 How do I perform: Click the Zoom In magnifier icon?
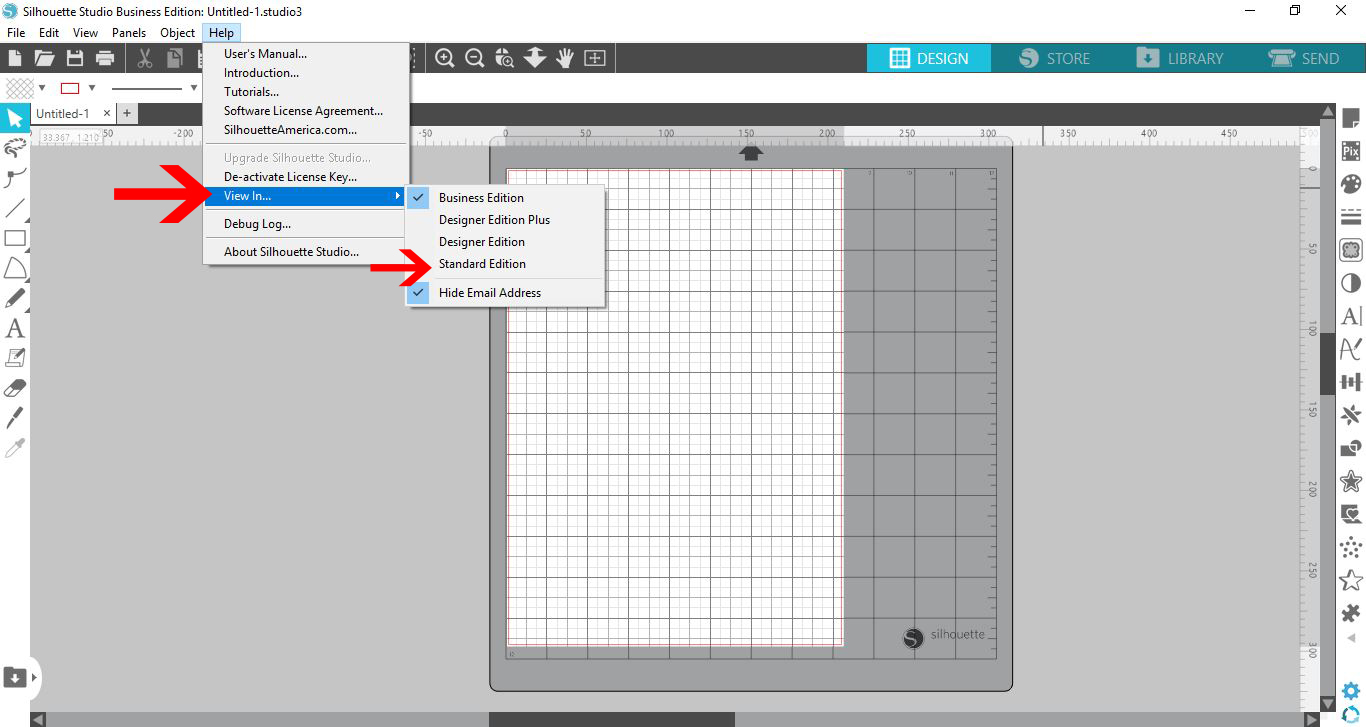click(445, 58)
